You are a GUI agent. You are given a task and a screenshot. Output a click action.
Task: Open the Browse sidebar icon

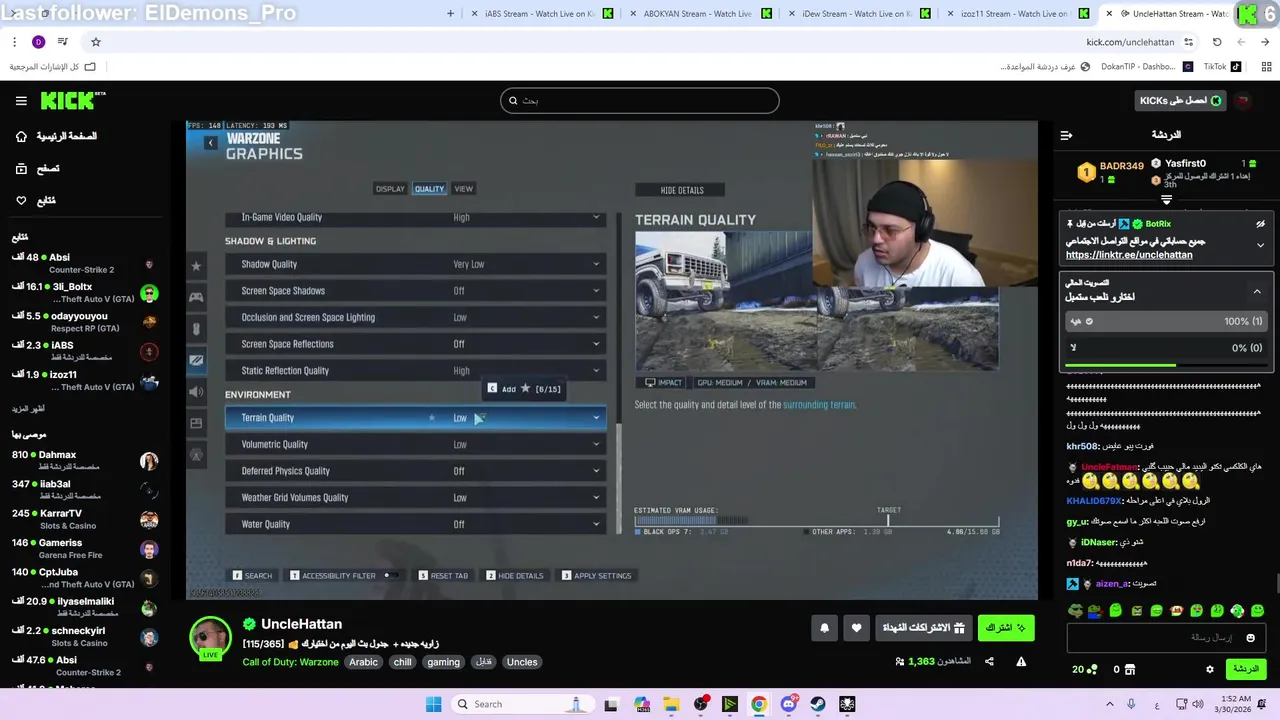pos(21,168)
